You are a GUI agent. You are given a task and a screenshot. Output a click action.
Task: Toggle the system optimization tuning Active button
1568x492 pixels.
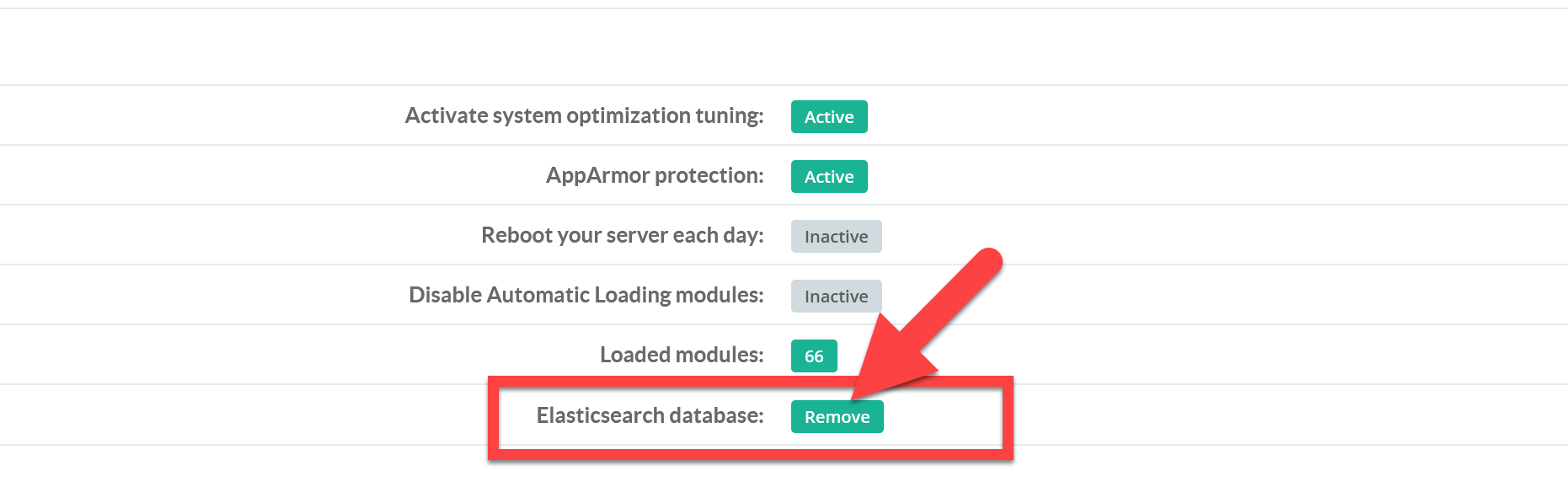pos(828,117)
